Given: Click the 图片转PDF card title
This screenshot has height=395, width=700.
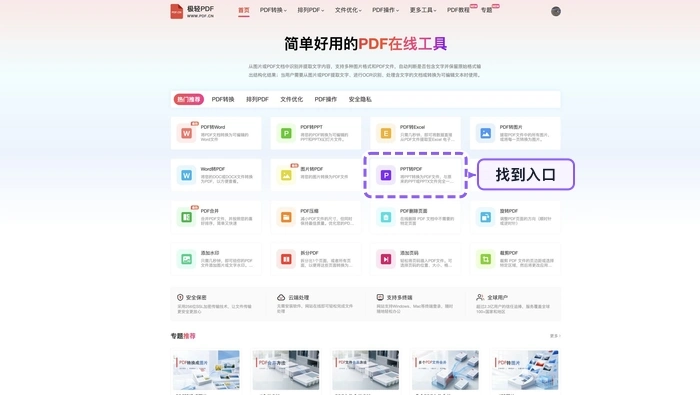Looking at the screenshot, I should coord(312,169).
